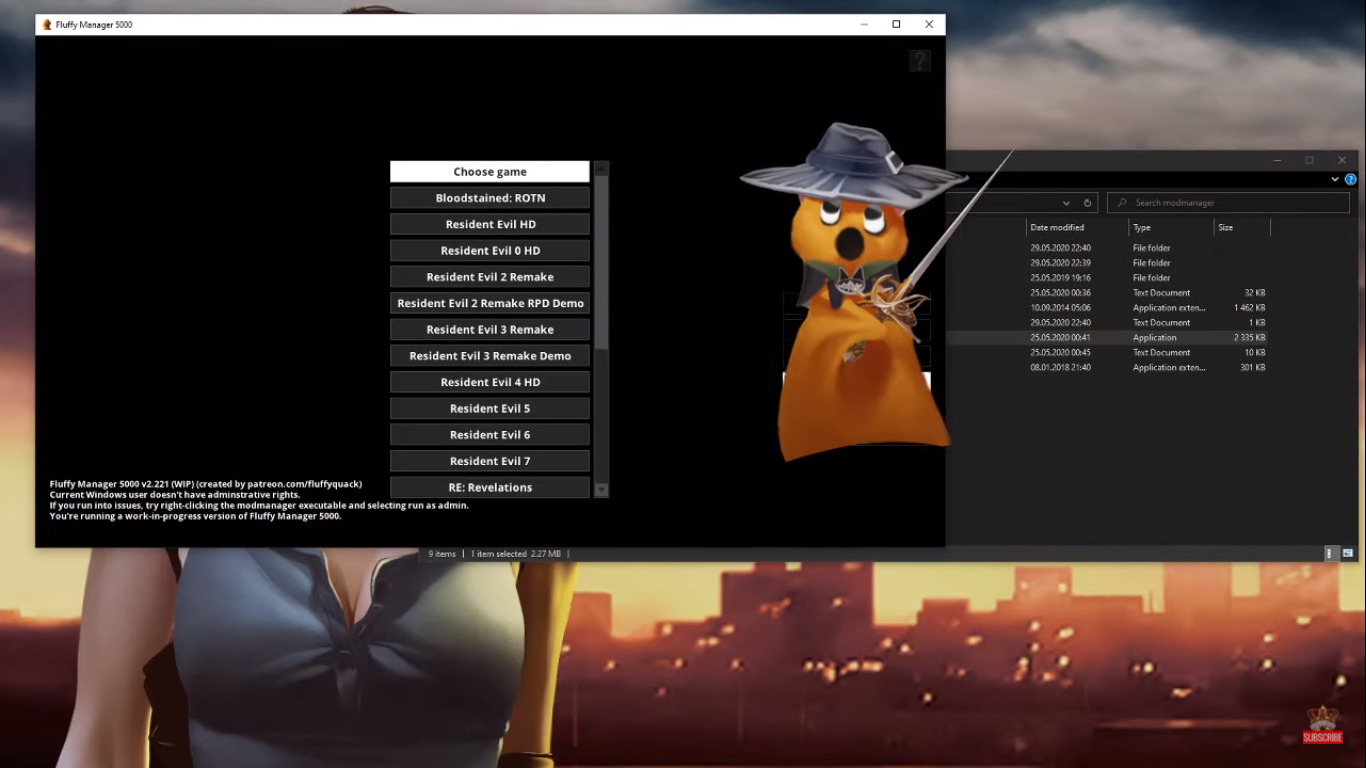Image resolution: width=1366 pixels, height=768 pixels.
Task: Open the question mark help icon in Fluffy Manager
Action: (920, 61)
